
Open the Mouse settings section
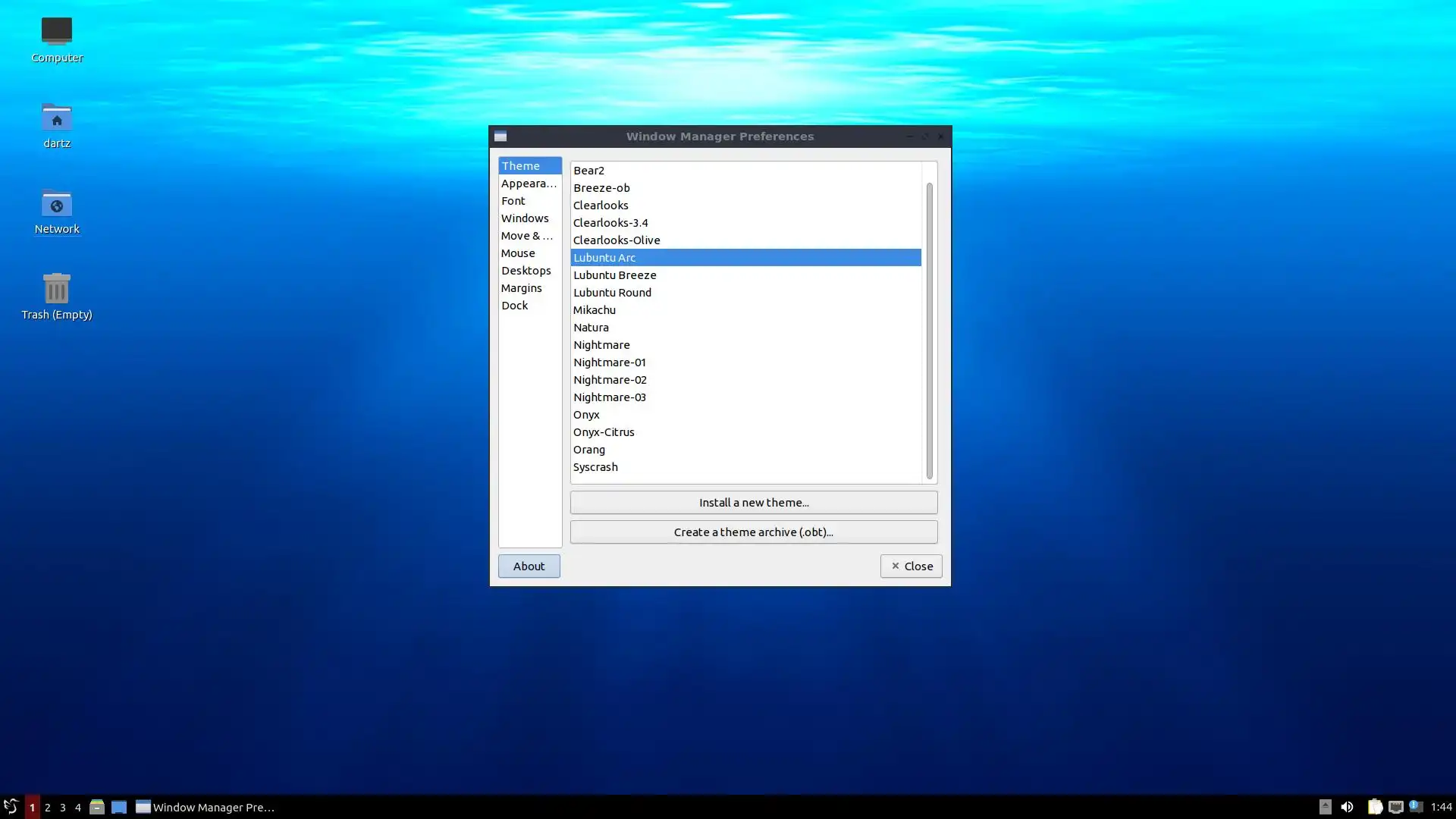pyautogui.click(x=518, y=253)
